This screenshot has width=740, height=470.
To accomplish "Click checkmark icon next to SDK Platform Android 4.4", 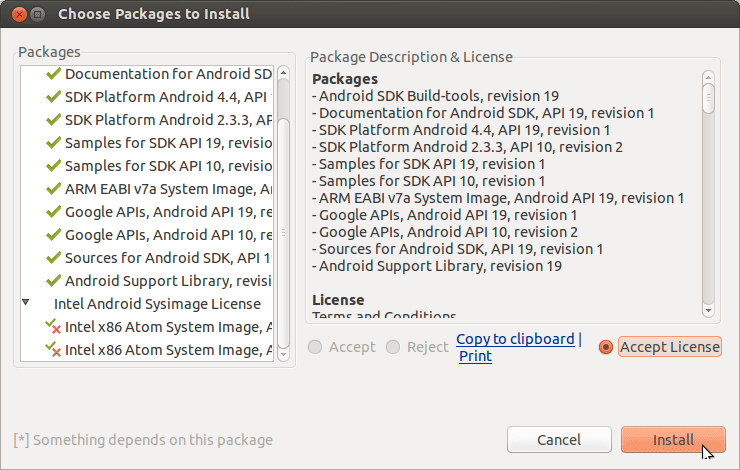I will (53, 97).
